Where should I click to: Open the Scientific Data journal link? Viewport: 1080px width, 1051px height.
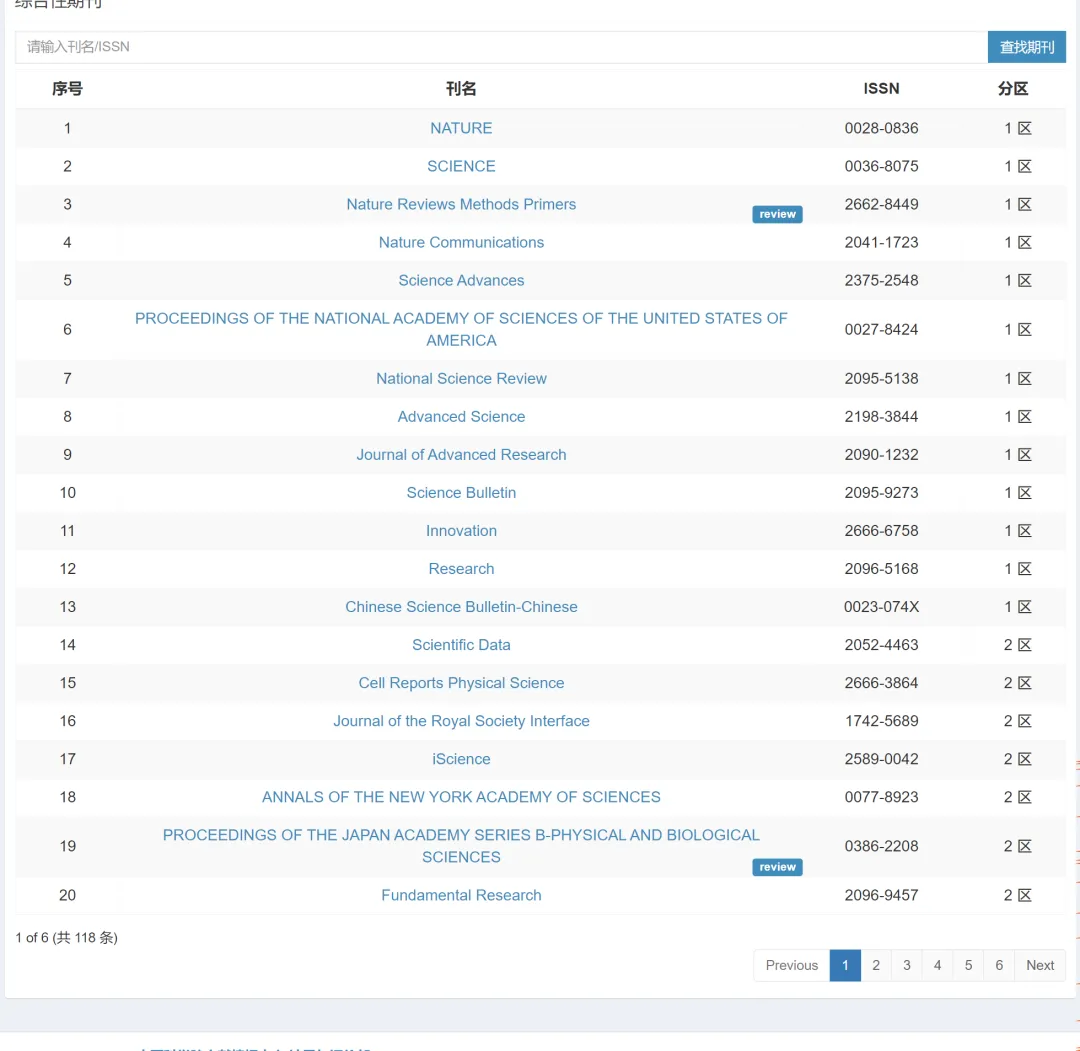461,645
